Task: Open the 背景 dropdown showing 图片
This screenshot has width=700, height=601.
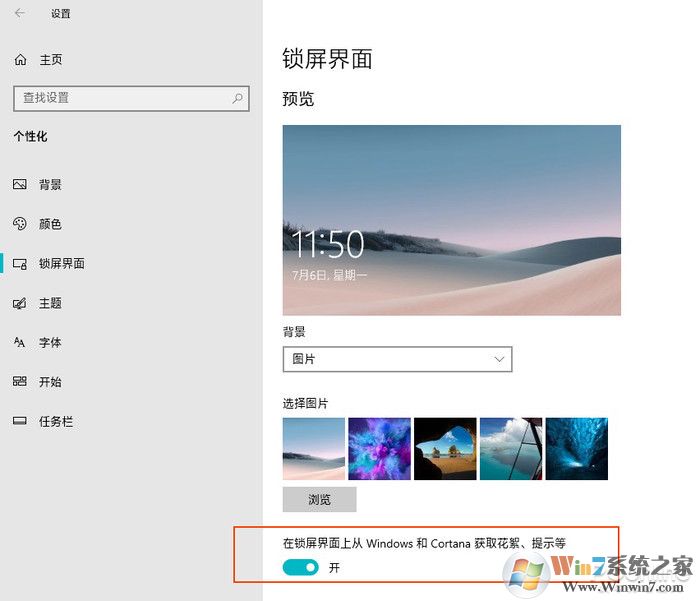Action: point(397,359)
